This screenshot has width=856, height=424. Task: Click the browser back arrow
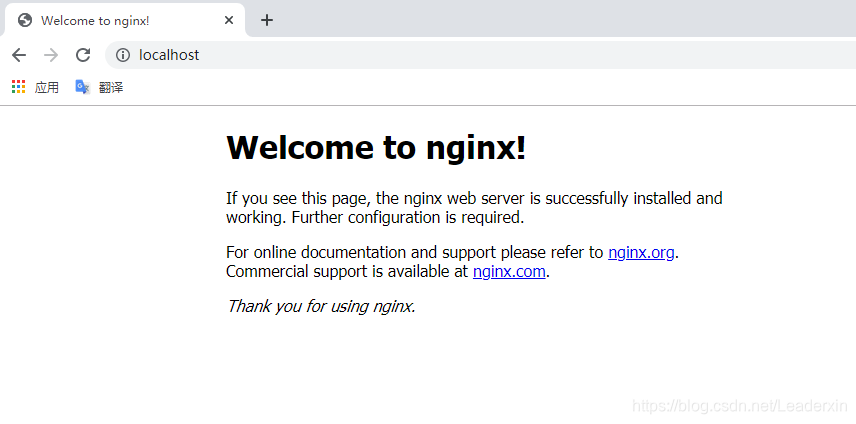pyautogui.click(x=19, y=55)
